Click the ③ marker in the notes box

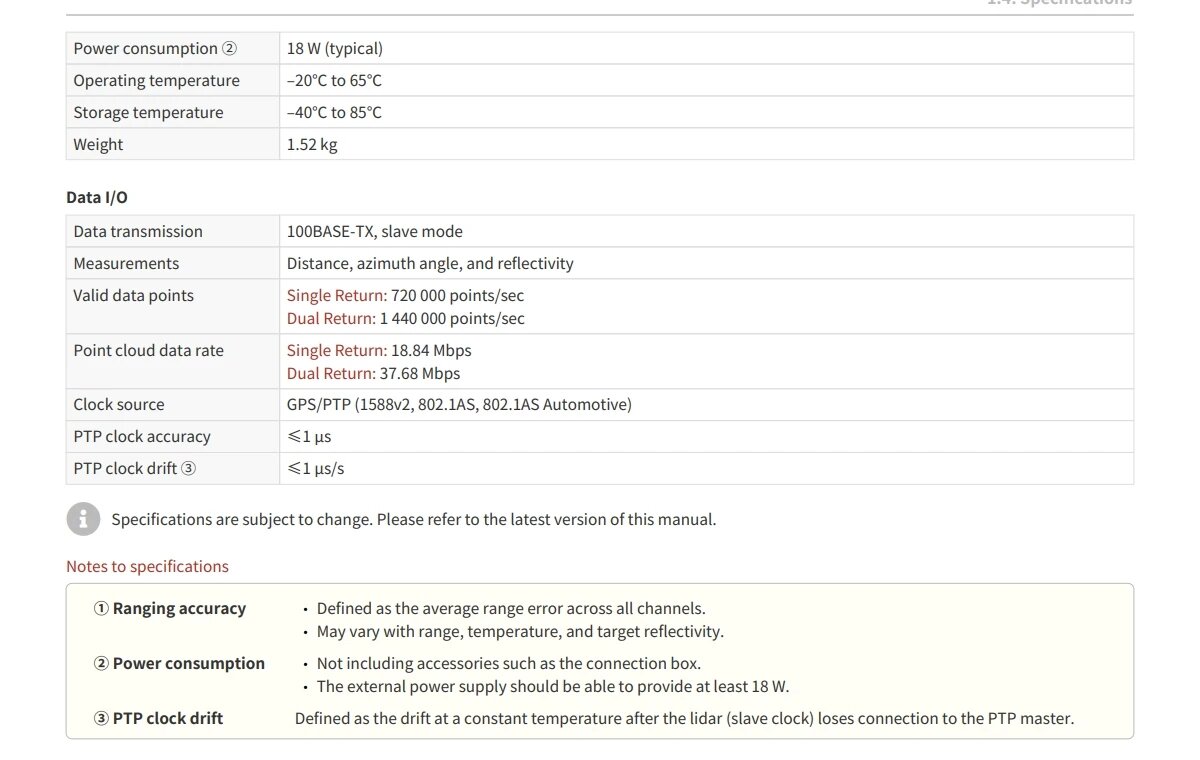(101, 718)
